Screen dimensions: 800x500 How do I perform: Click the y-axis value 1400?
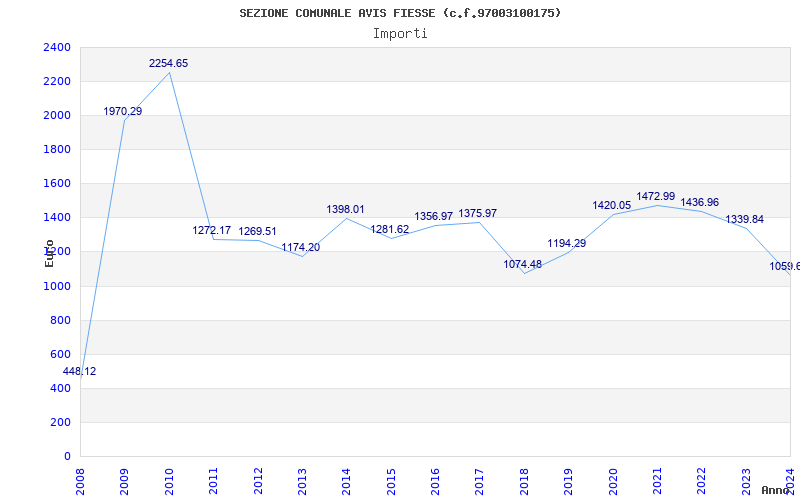click(x=57, y=218)
